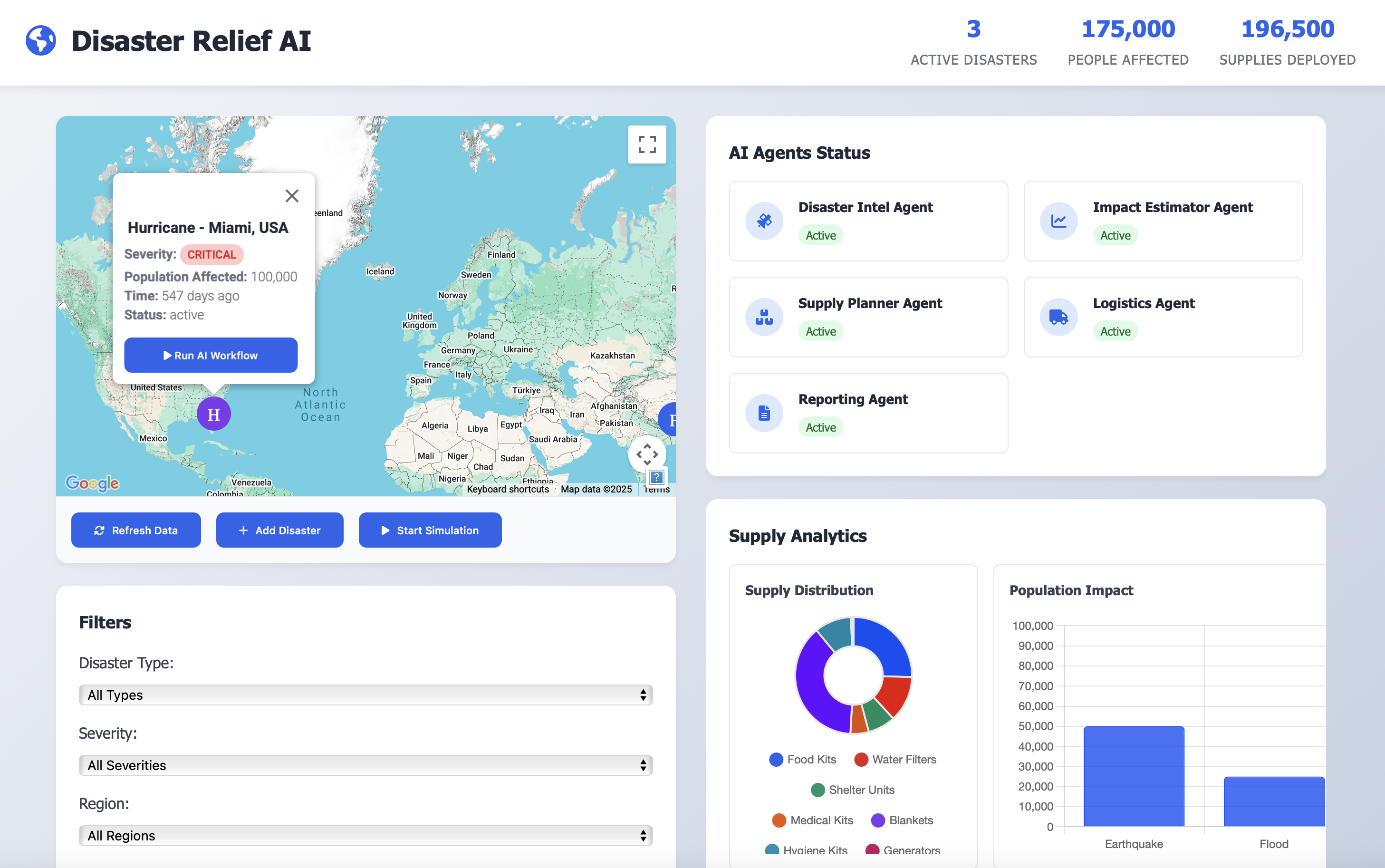Open the Disaster Type dropdown
Screen dimensions: 1385x868
point(365,695)
